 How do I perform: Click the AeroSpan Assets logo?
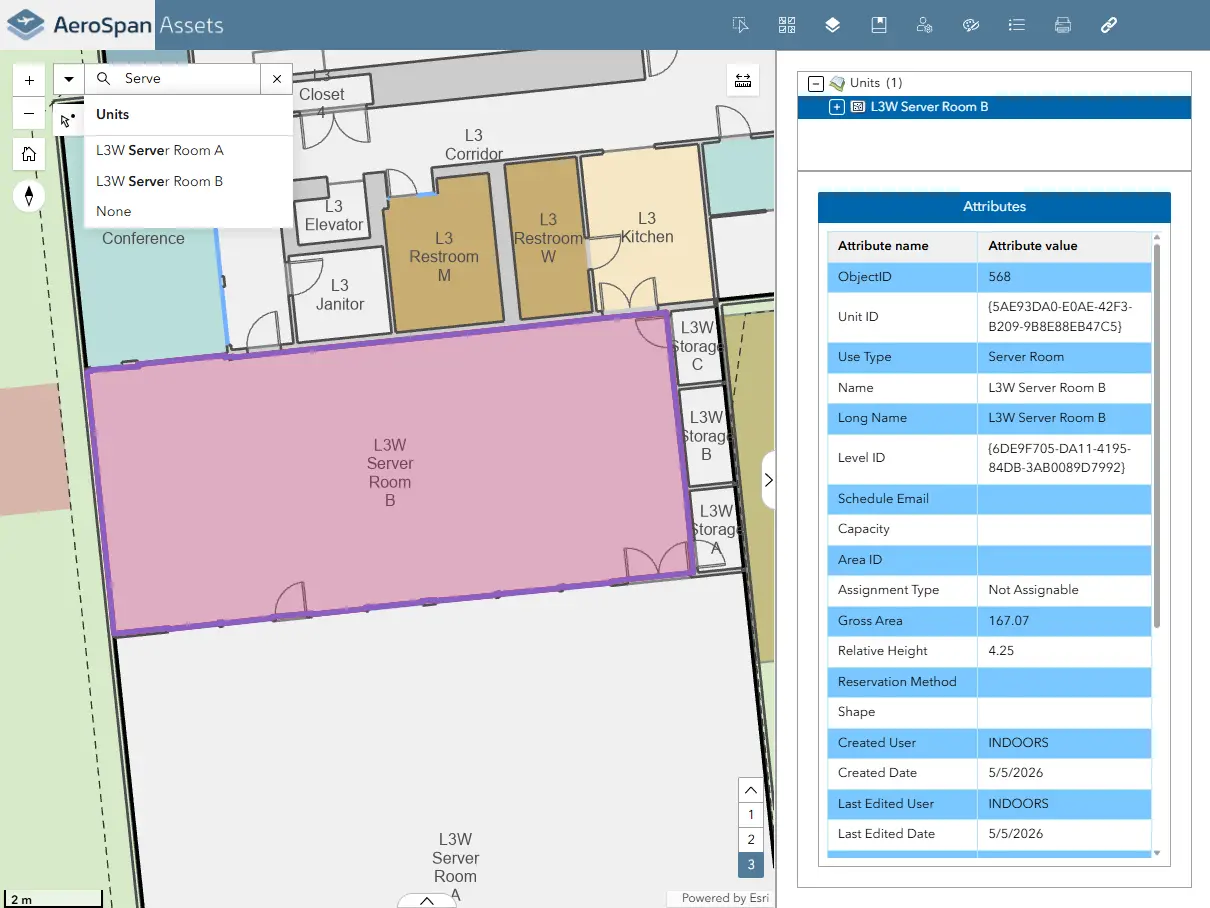77,25
